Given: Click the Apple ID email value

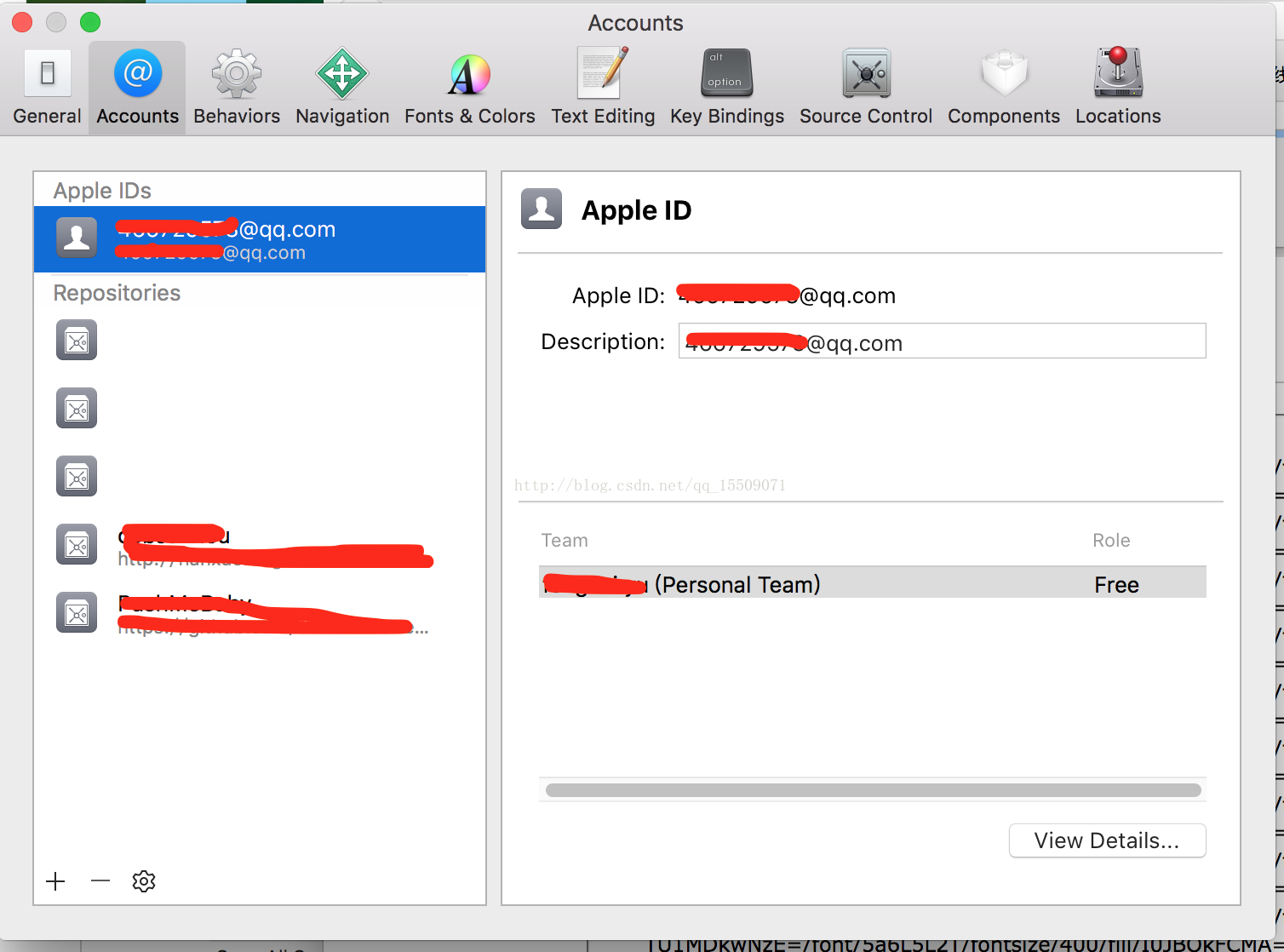Looking at the screenshot, I should point(786,295).
